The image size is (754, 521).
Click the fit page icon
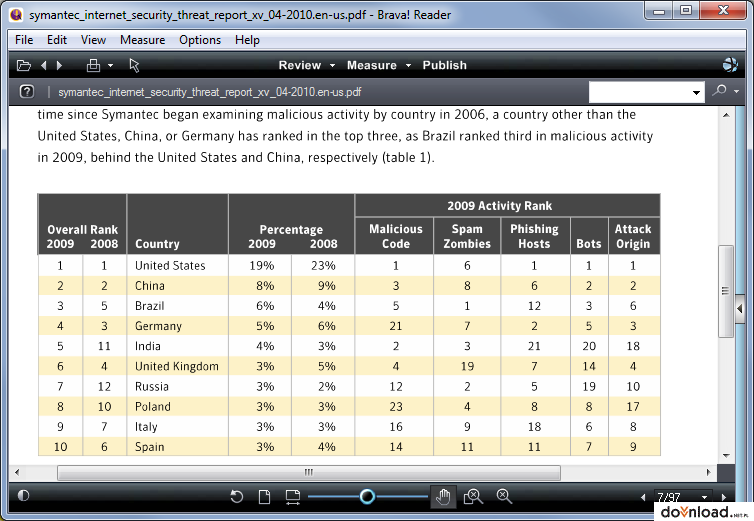coord(264,496)
